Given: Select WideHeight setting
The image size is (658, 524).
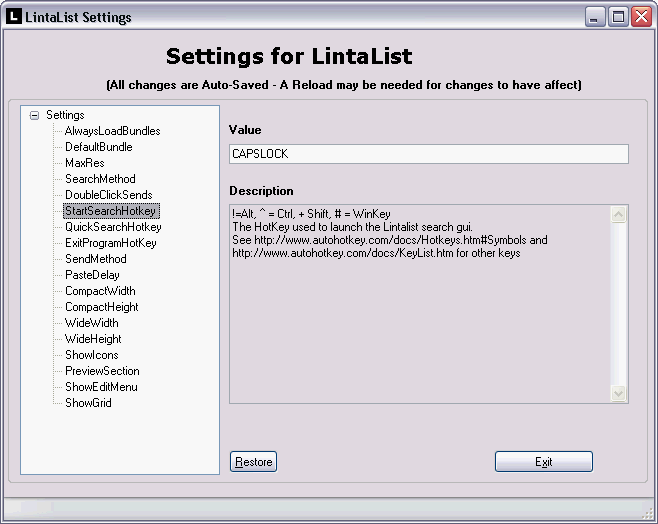Looking at the screenshot, I should [x=93, y=339].
